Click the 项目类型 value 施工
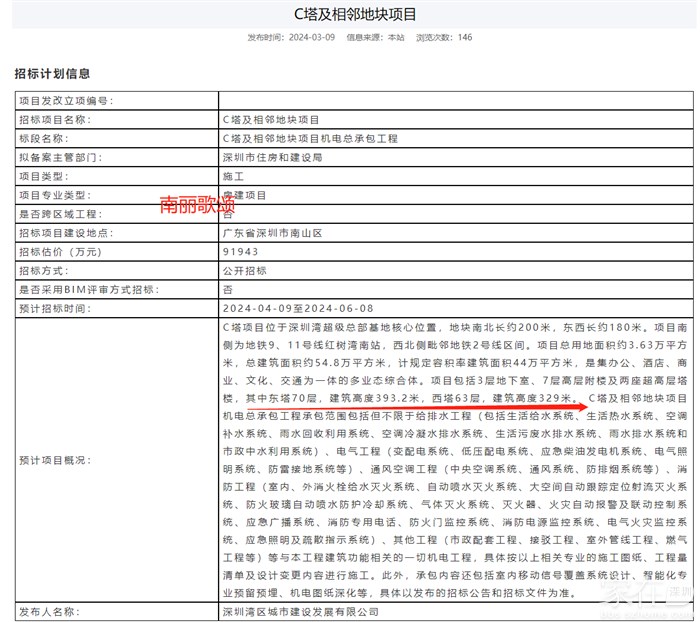The height and width of the screenshot is (622, 700). (233, 176)
